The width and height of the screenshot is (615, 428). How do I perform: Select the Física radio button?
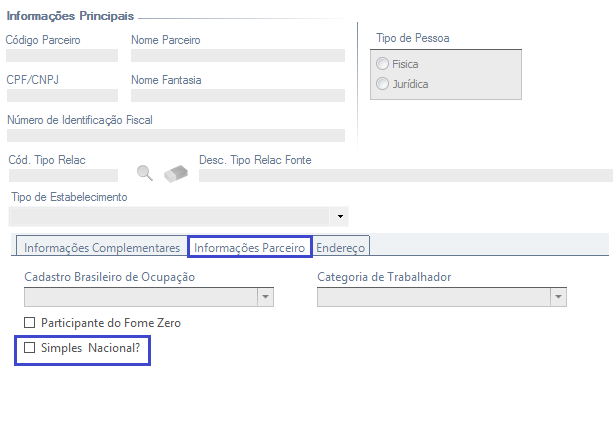pyautogui.click(x=382, y=64)
